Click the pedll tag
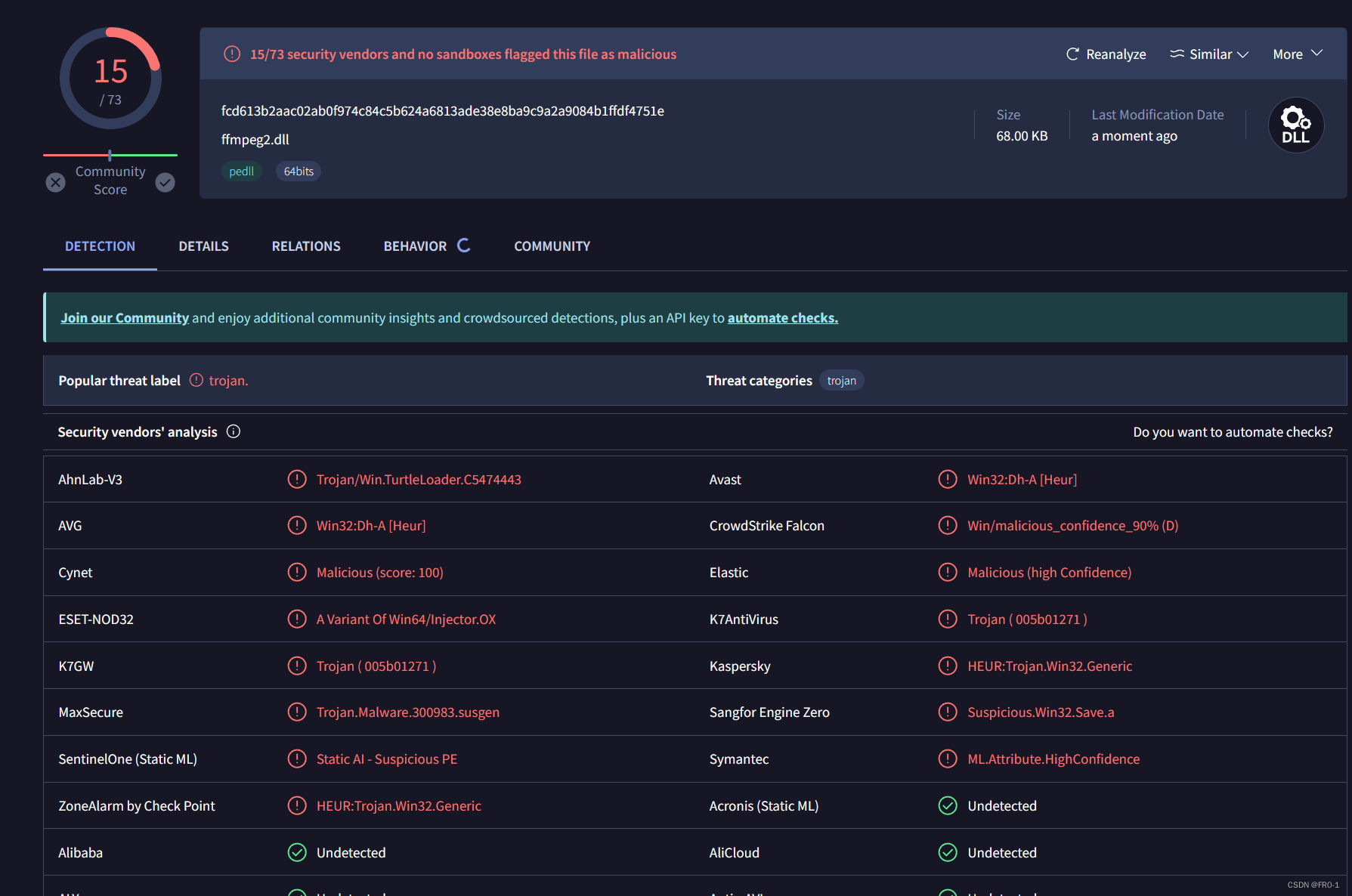The height and width of the screenshot is (896, 1352). (x=241, y=171)
